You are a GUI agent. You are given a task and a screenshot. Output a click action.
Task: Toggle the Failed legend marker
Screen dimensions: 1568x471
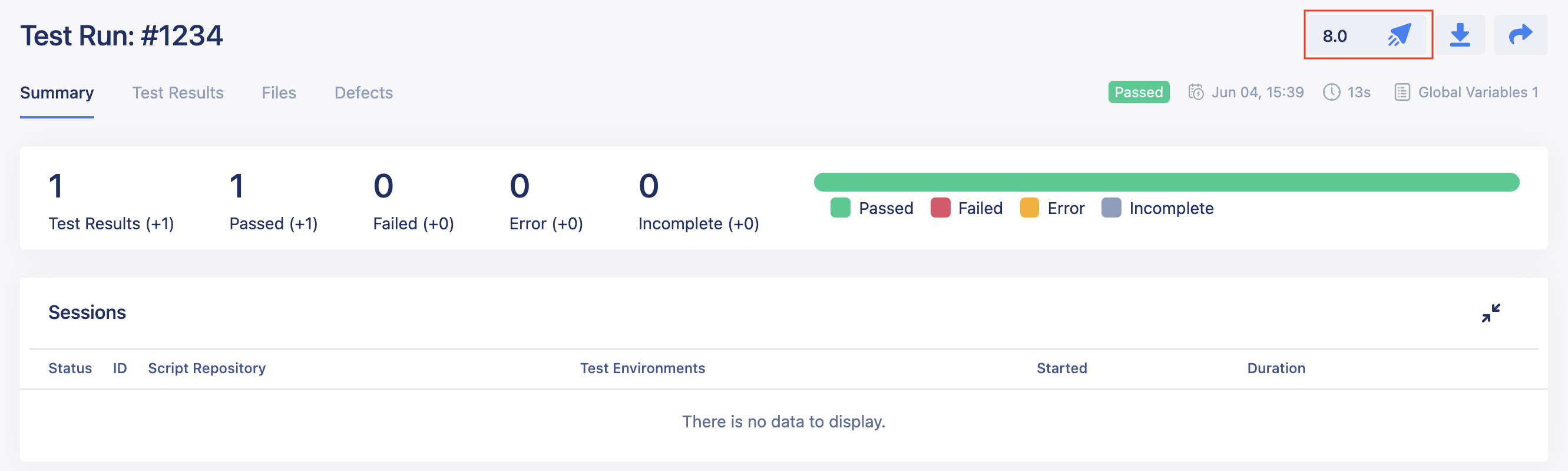pos(941,207)
